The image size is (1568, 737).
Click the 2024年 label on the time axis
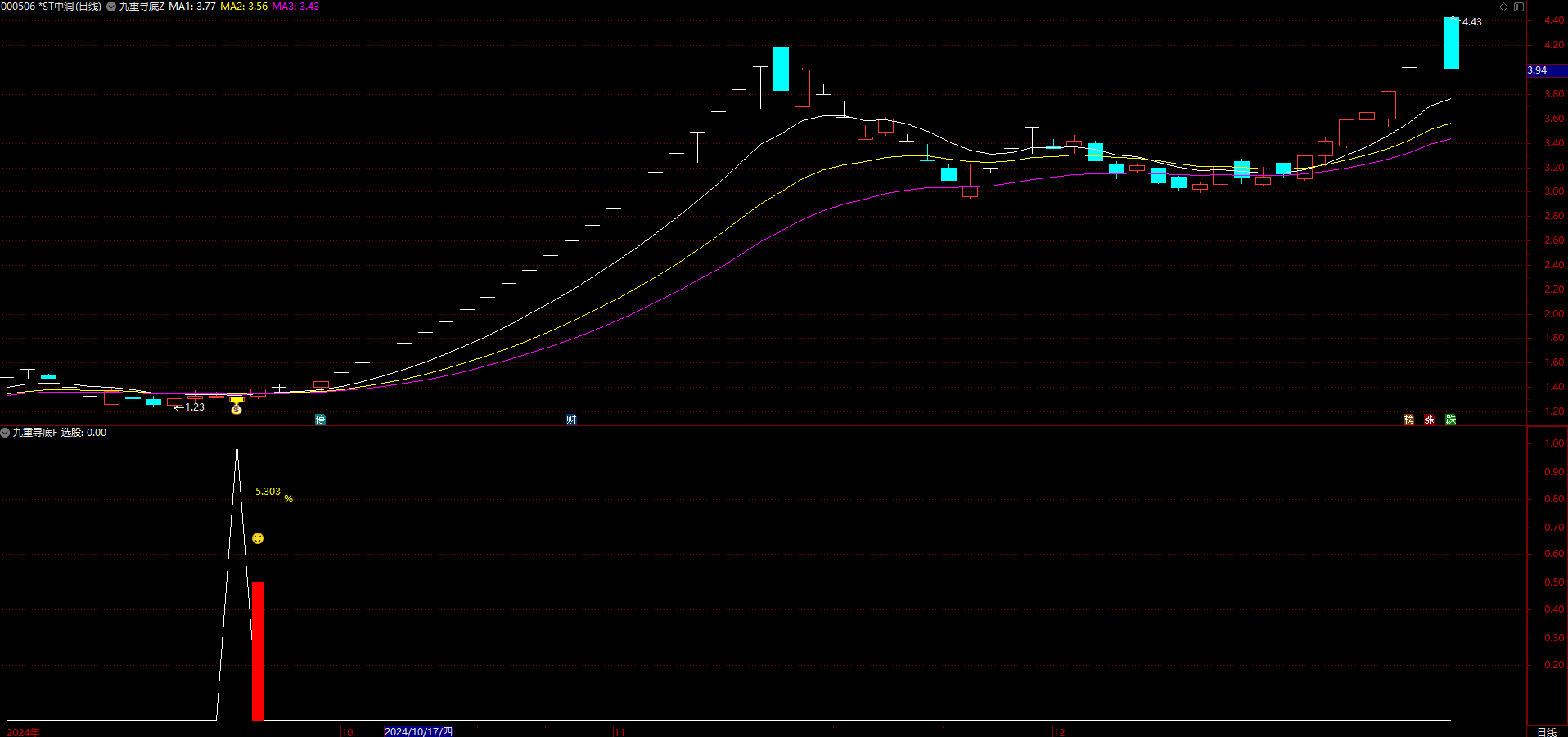(23, 732)
